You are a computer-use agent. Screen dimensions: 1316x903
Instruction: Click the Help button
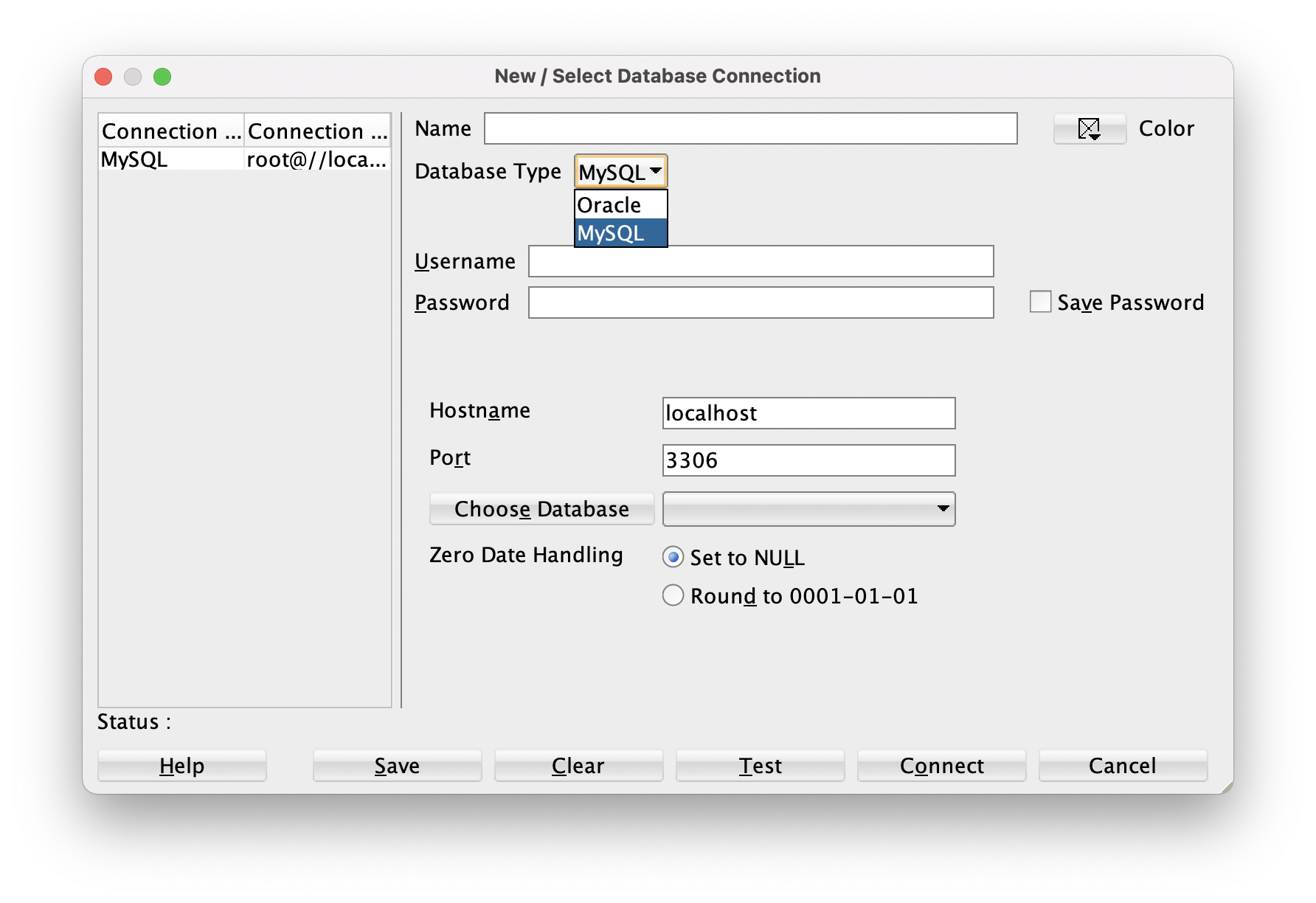(181, 766)
